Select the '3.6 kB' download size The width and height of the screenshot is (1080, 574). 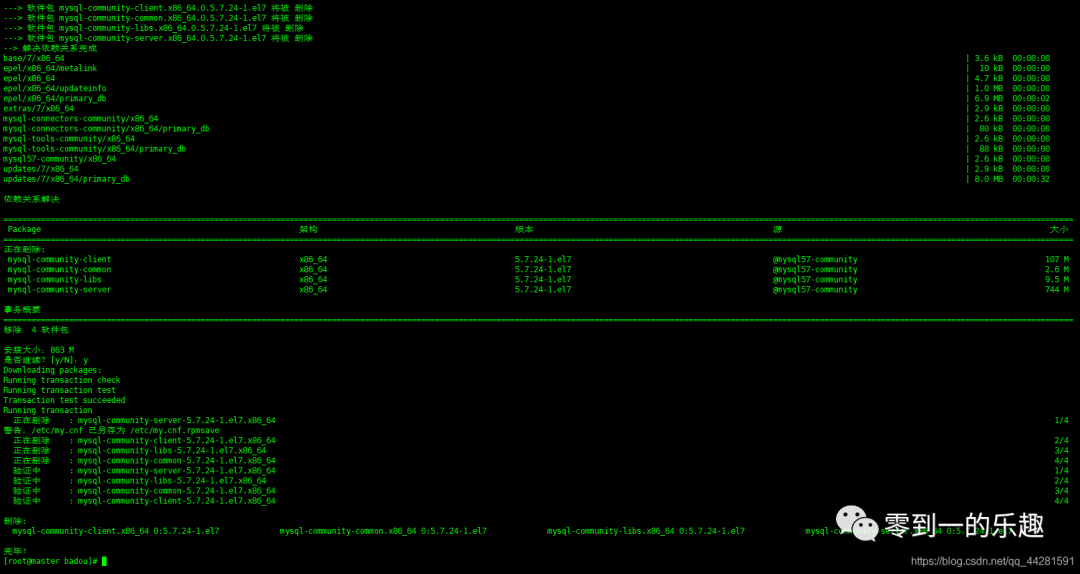[x=988, y=59]
